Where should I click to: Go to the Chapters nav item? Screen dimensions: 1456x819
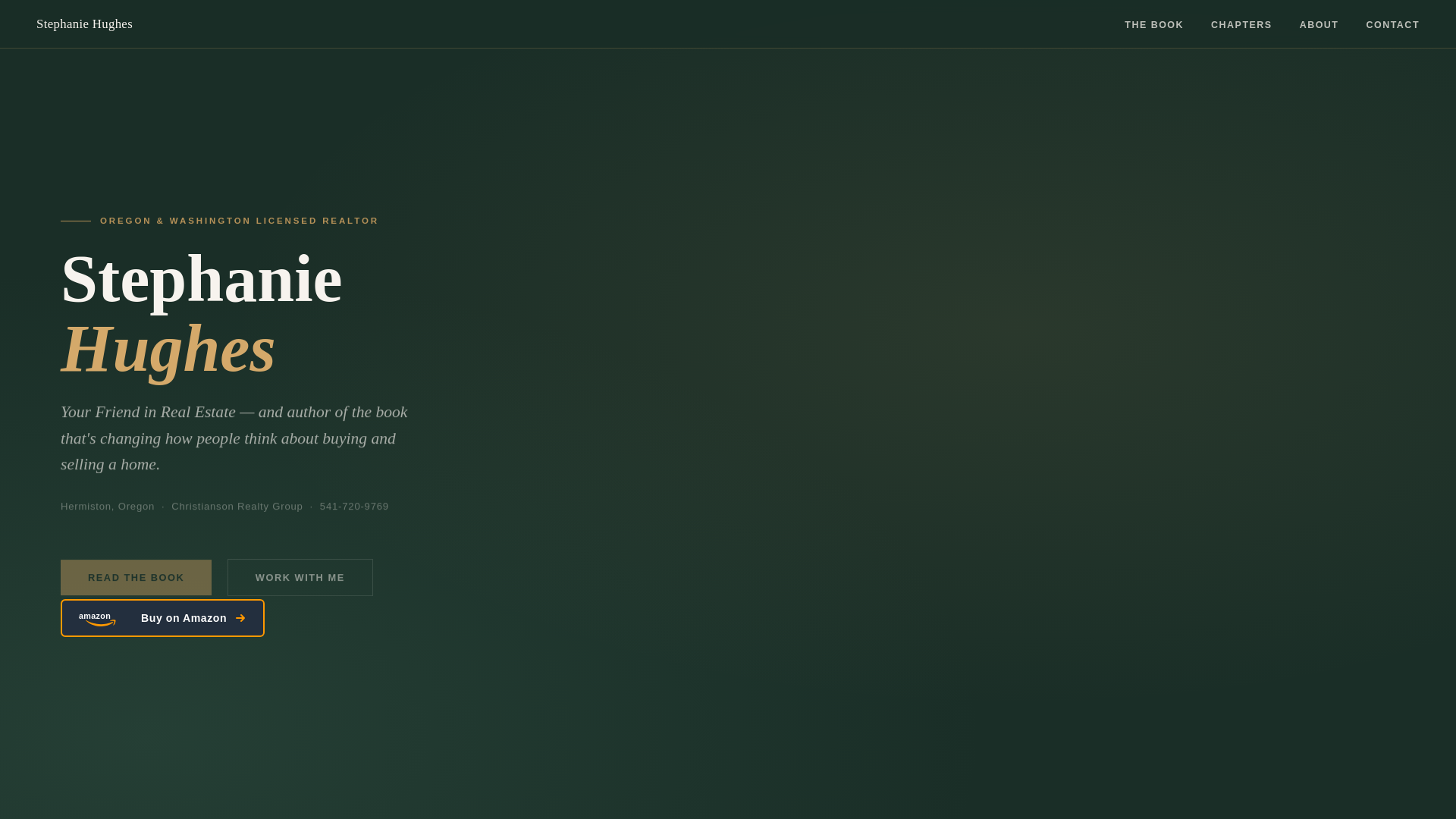click(1241, 25)
